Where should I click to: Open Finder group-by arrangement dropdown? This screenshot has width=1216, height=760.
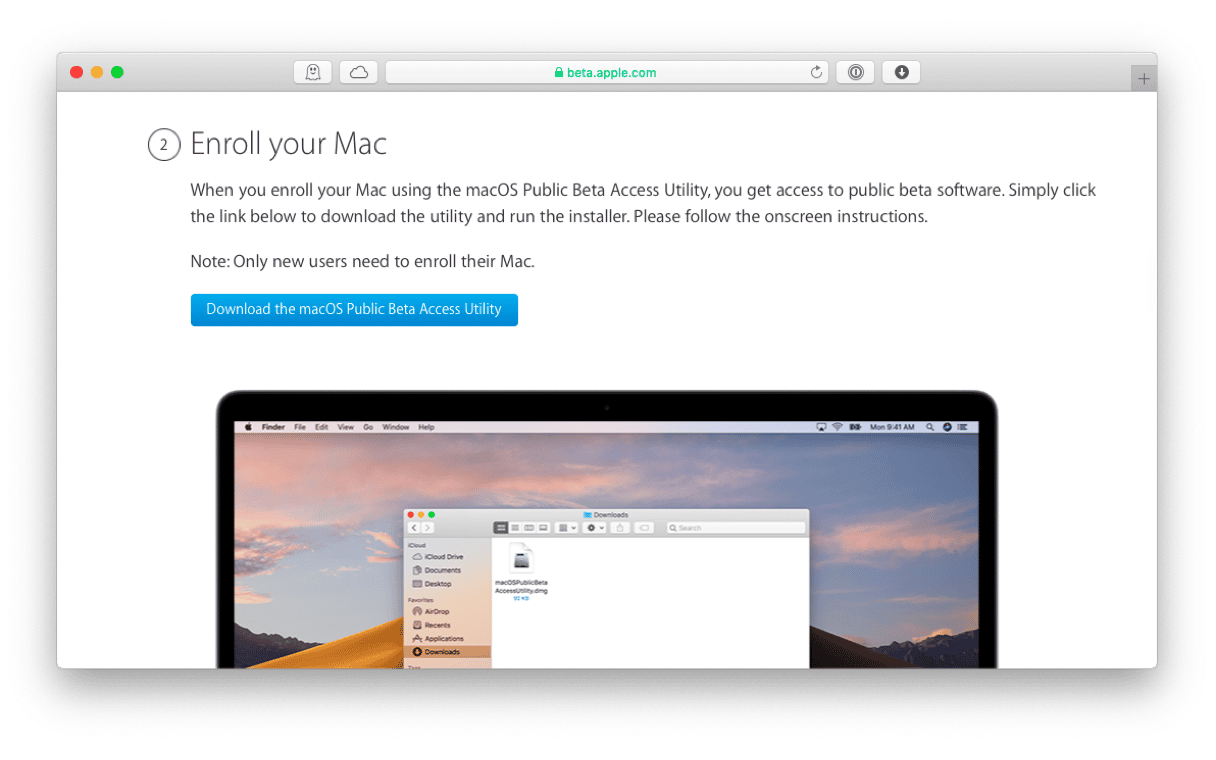pyautogui.click(x=566, y=528)
